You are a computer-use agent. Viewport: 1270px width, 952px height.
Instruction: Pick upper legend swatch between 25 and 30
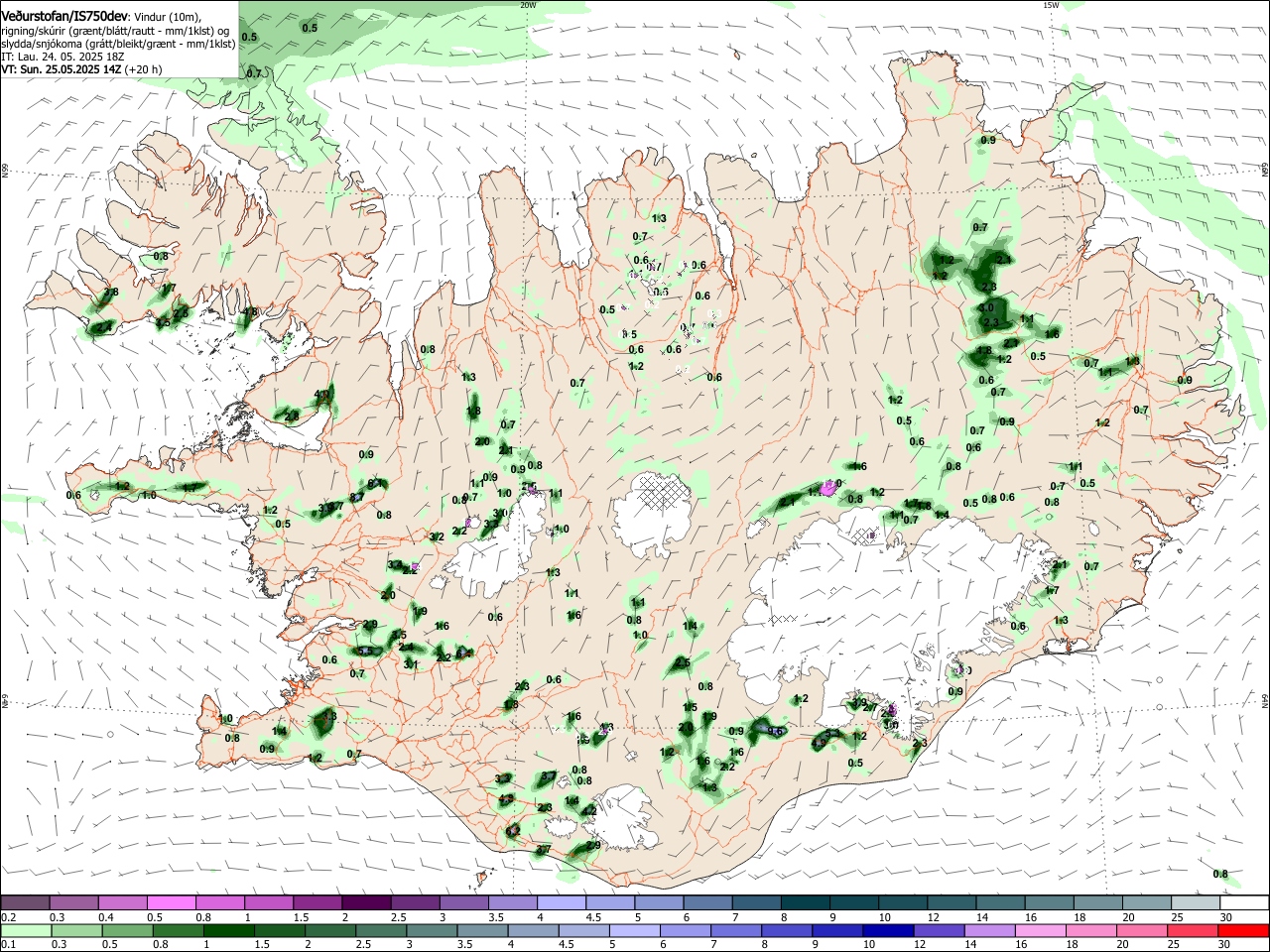(1196, 902)
